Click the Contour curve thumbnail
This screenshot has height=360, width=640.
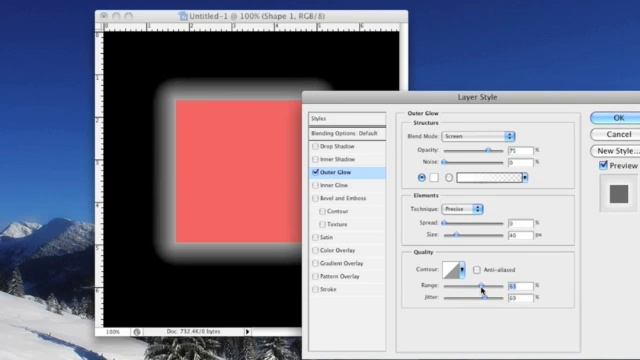(451, 270)
